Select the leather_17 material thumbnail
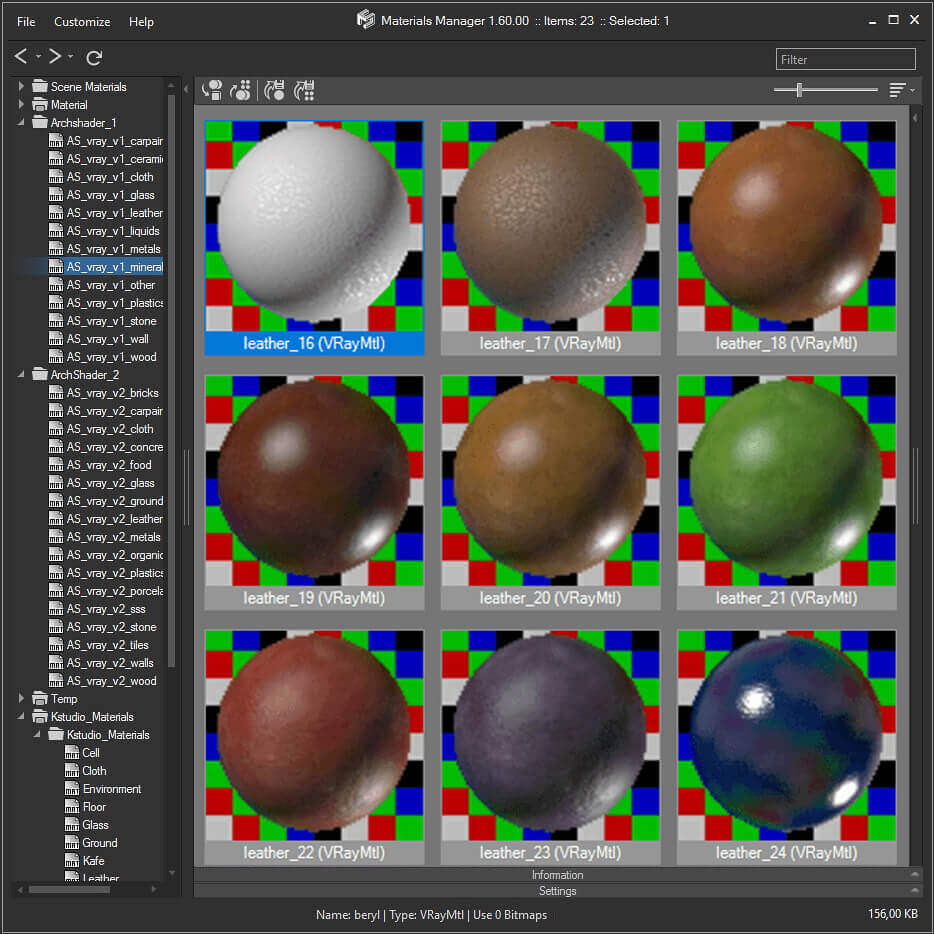934x934 pixels. (550, 238)
